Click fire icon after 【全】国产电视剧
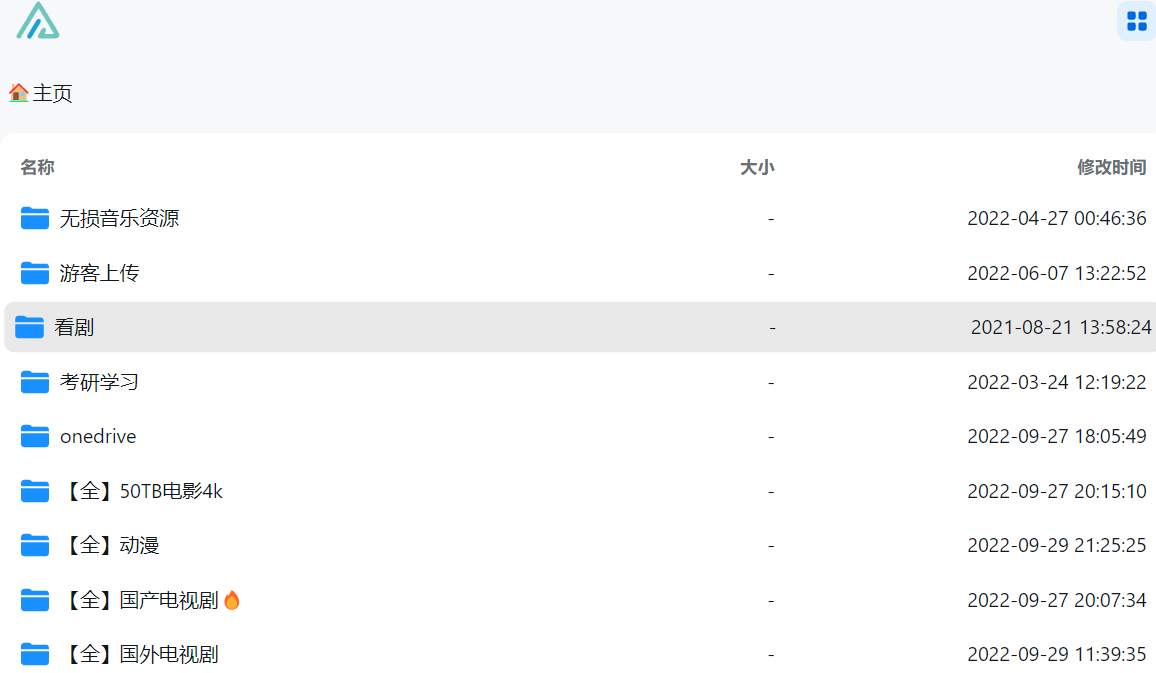The width and height of the screenshot is (1156, 673). click(232, 600)
